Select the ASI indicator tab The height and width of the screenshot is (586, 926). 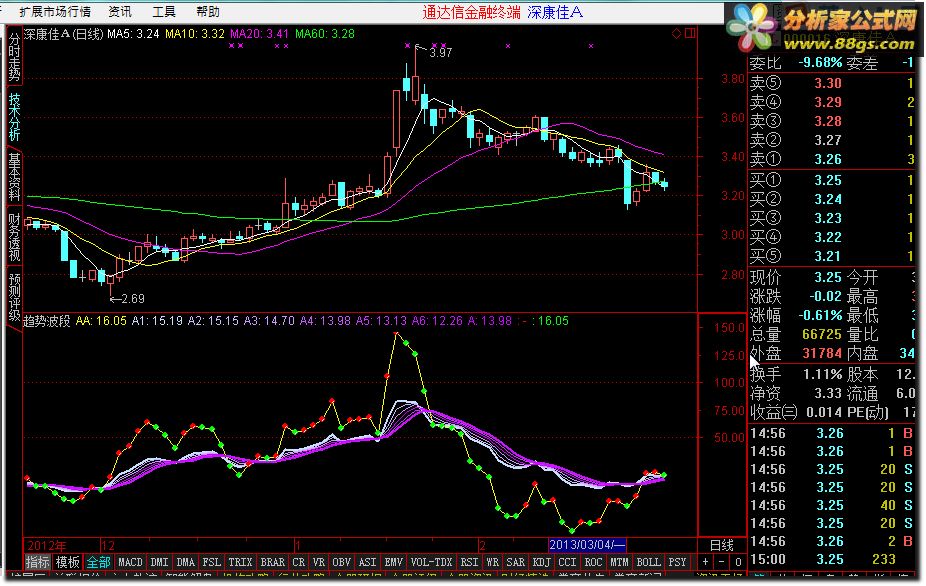367,562
